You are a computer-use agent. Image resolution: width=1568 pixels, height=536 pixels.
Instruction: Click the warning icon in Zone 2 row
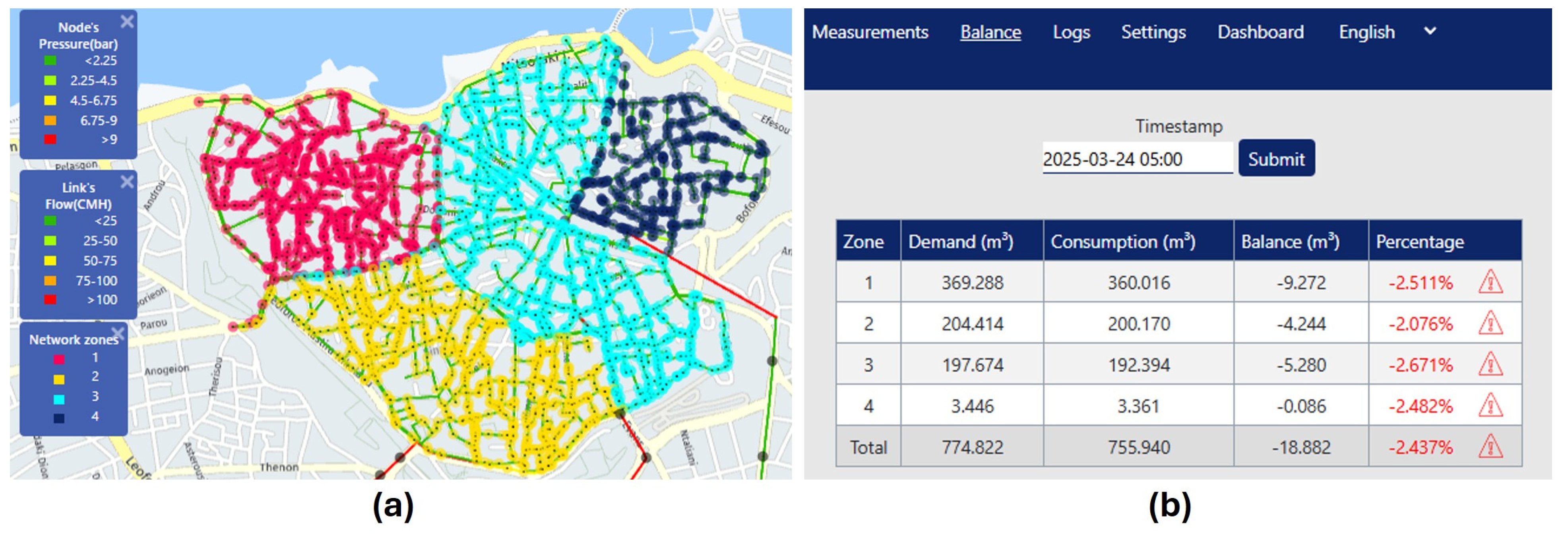(x=1491, y=323)
